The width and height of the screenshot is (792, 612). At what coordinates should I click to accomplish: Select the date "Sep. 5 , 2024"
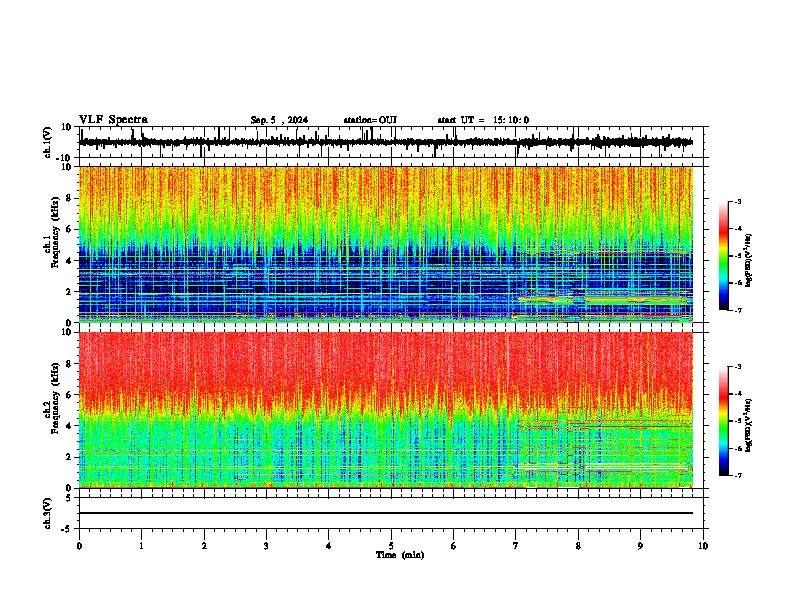[x=279, y=120]
